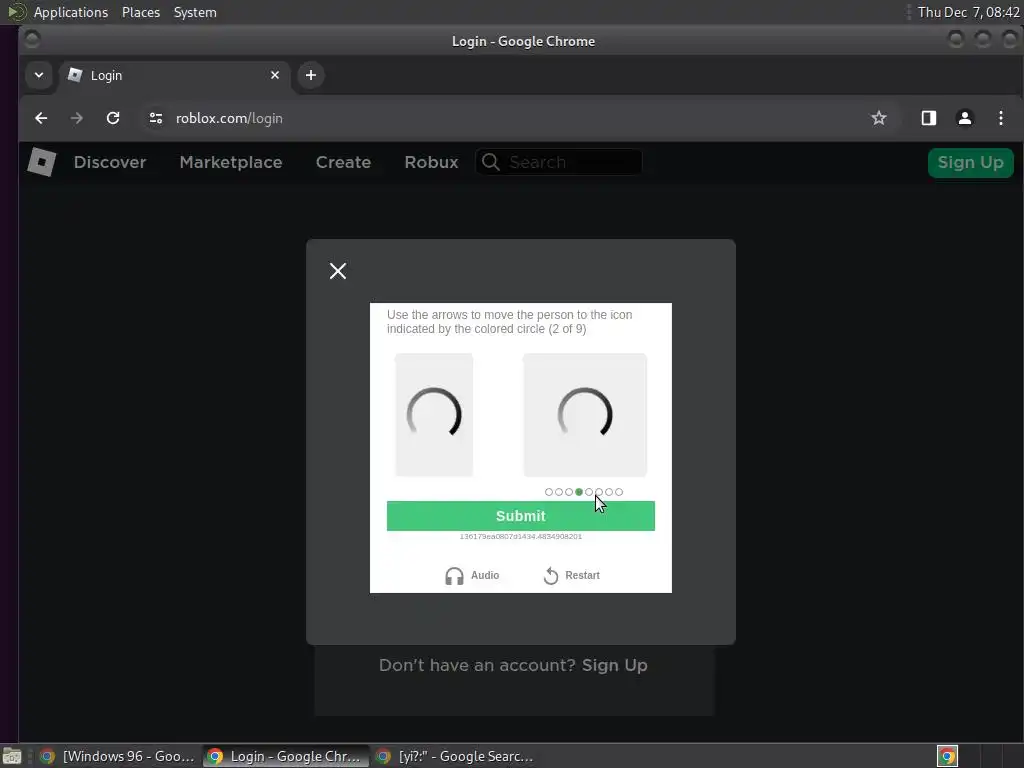
Task: Switch to Windows 96 taskbar window
Action: point(118,756)
